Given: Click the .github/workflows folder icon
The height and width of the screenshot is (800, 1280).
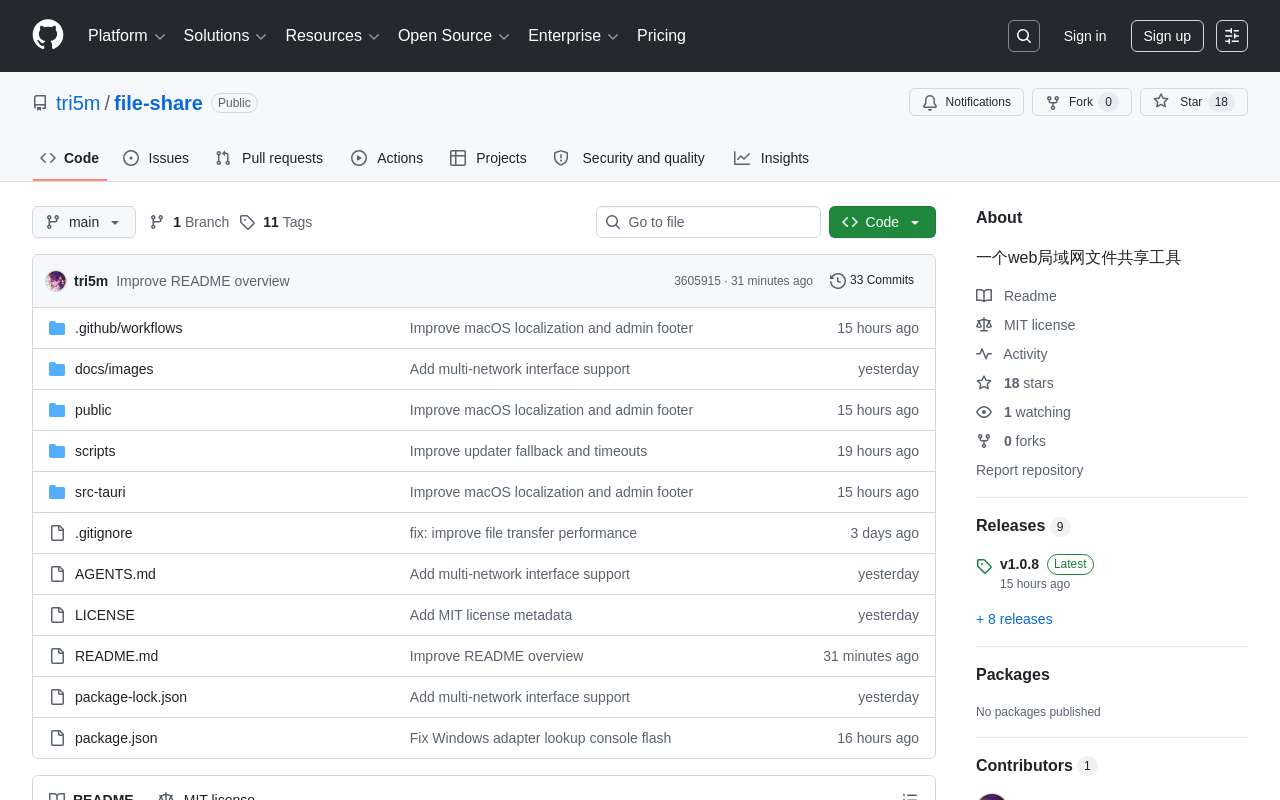Looking at the screenshot, I should [57, 328].
